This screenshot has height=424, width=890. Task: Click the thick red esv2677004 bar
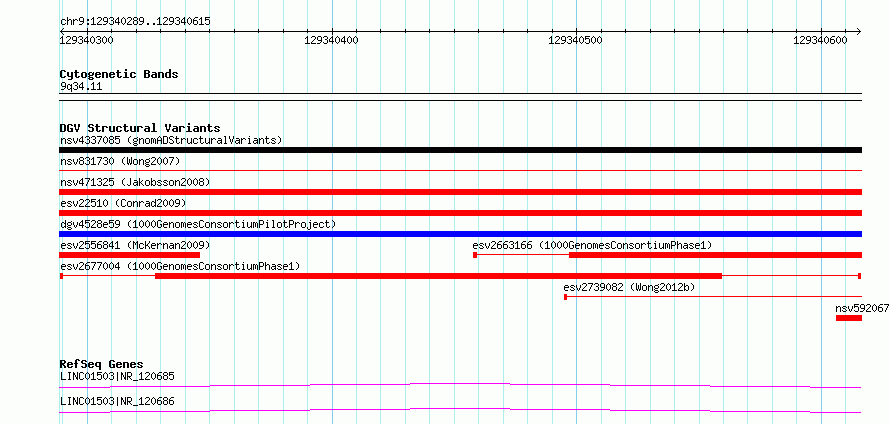(x=438, y=276)
